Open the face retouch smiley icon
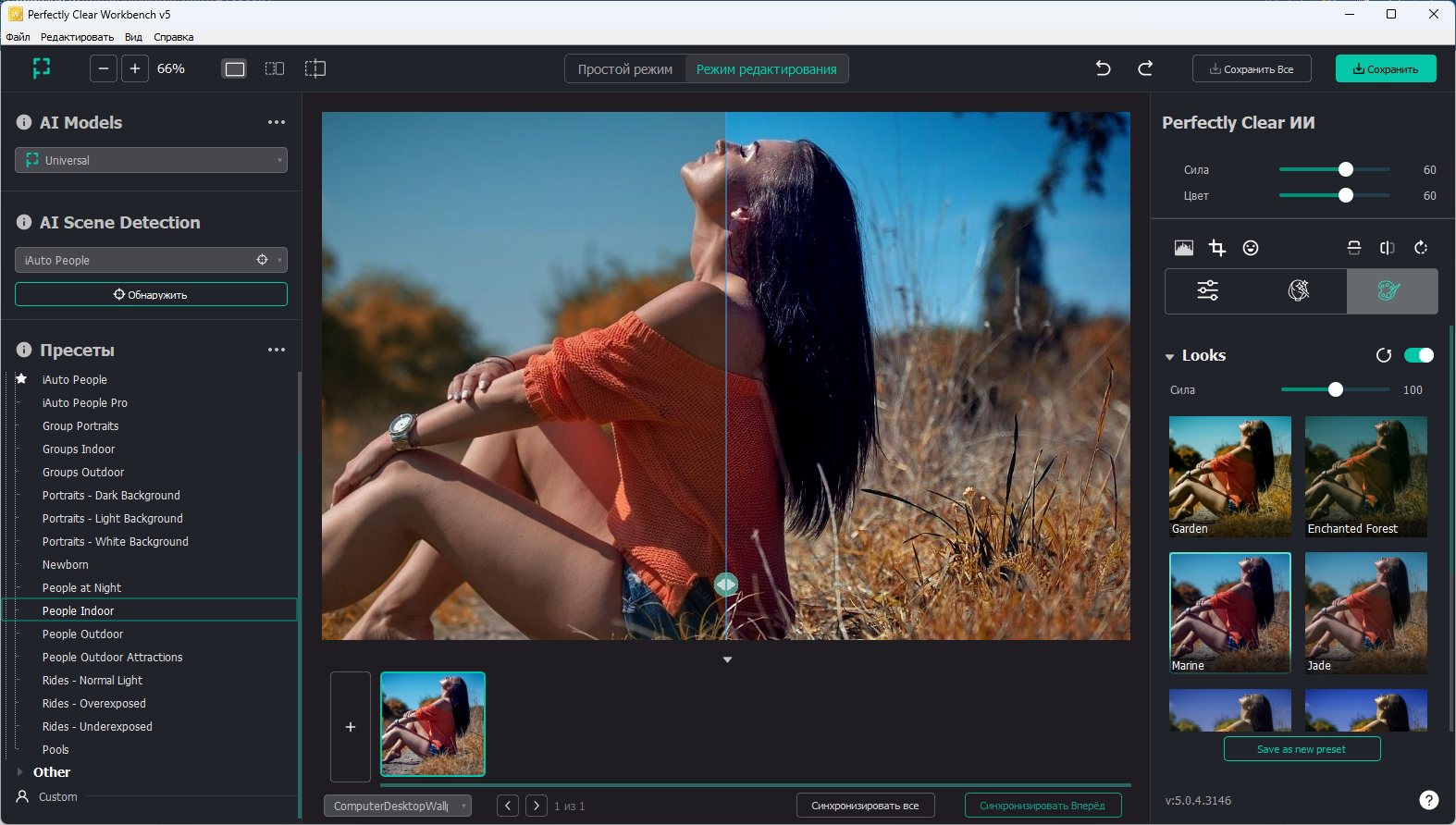The height and width of the screenshot is (825, 1456). click(1251, 248)
